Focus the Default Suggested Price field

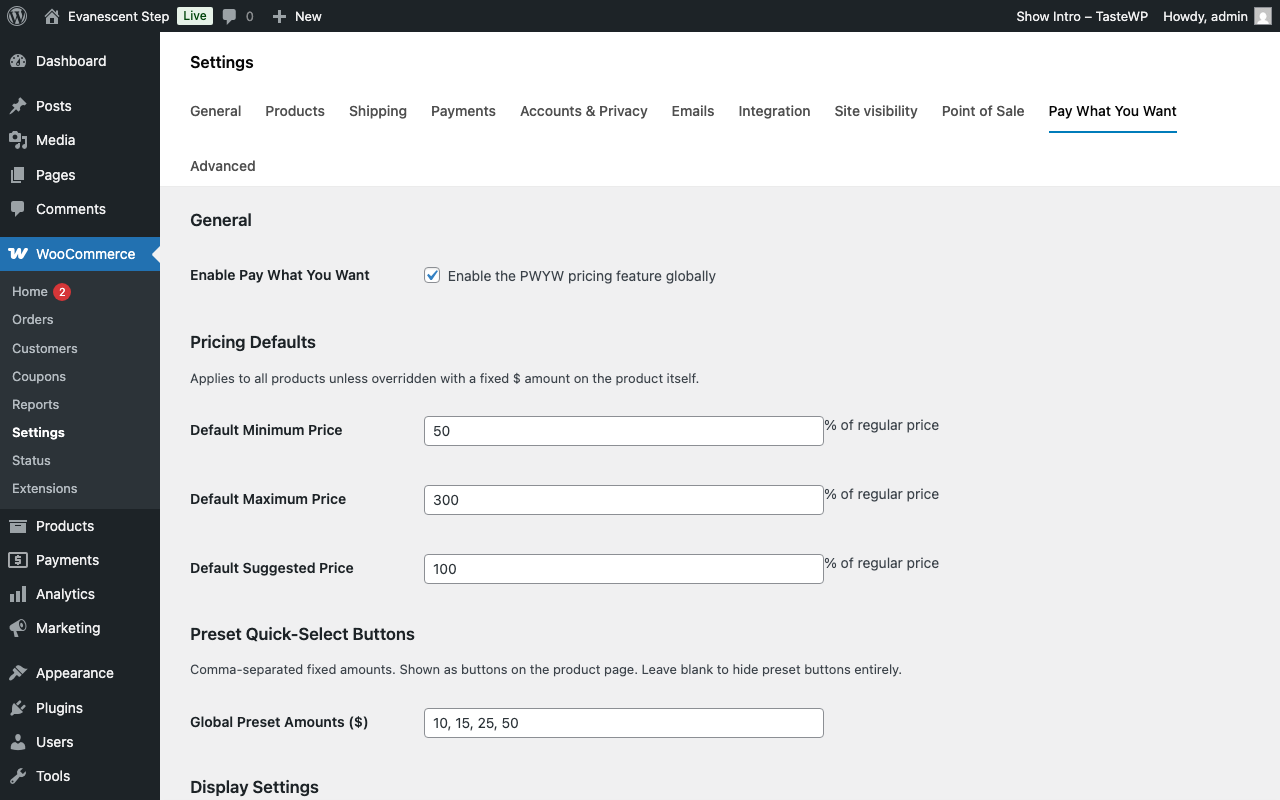click(x=624, y=569)
